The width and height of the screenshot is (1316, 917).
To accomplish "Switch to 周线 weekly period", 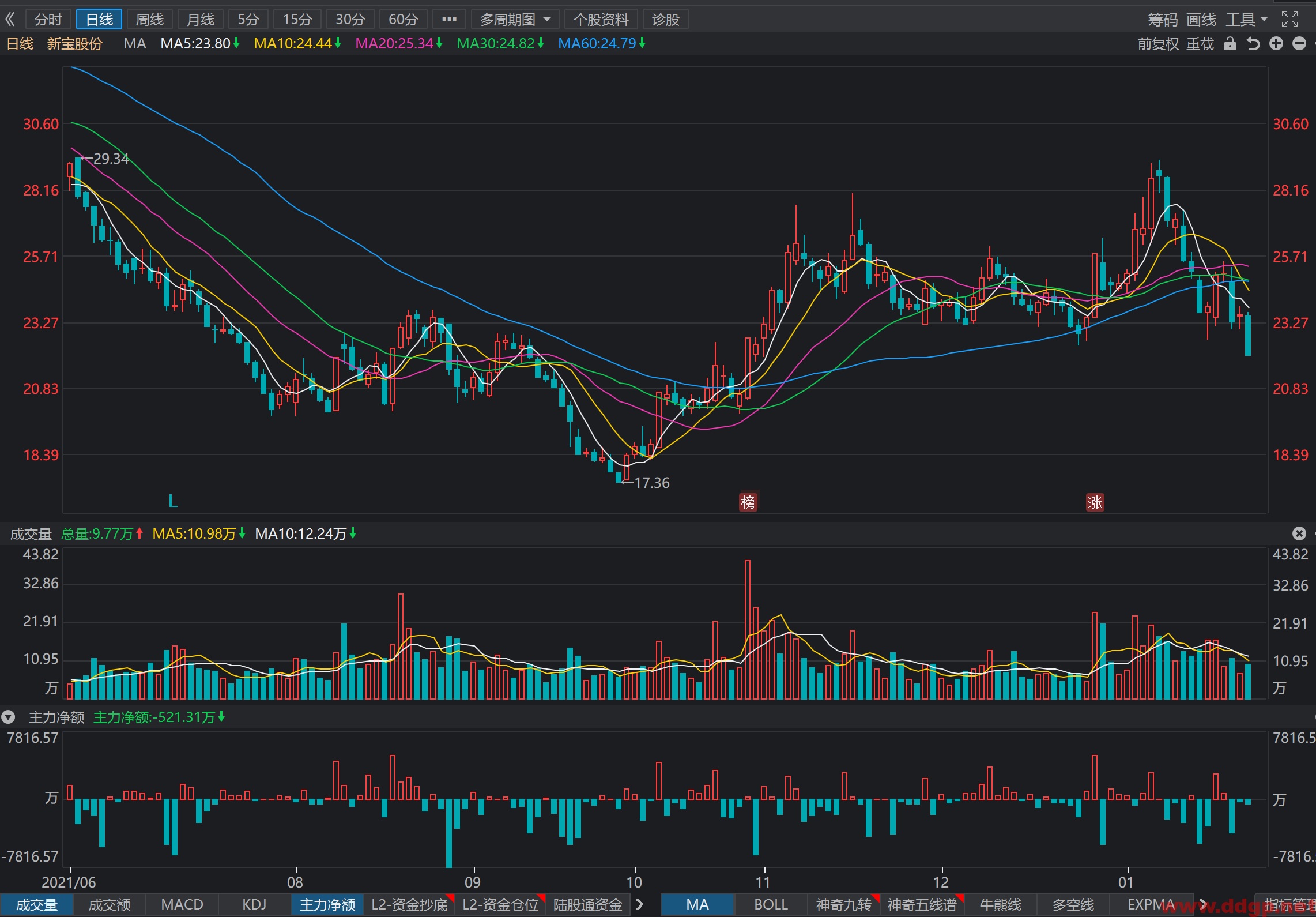I will coord(150,20).
